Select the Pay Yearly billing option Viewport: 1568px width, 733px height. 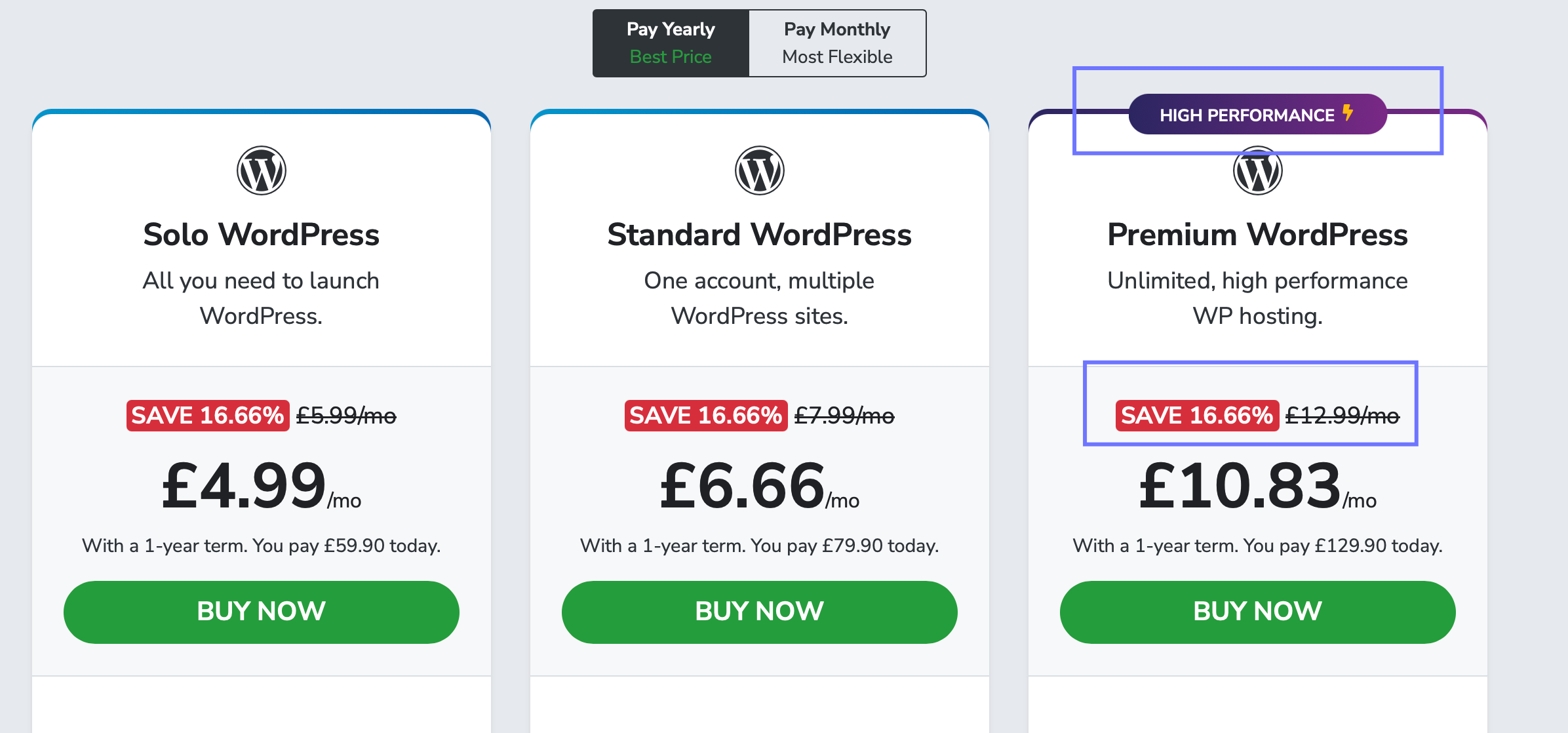pos(671,43)
